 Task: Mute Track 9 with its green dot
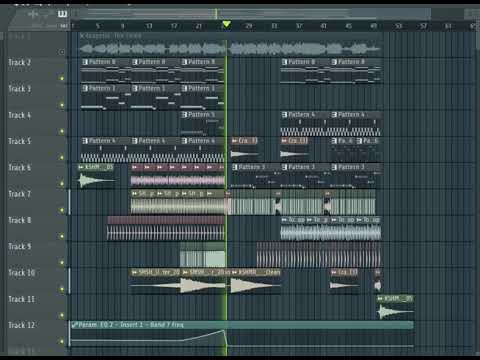pyautogui.click(x=62, y=263)
